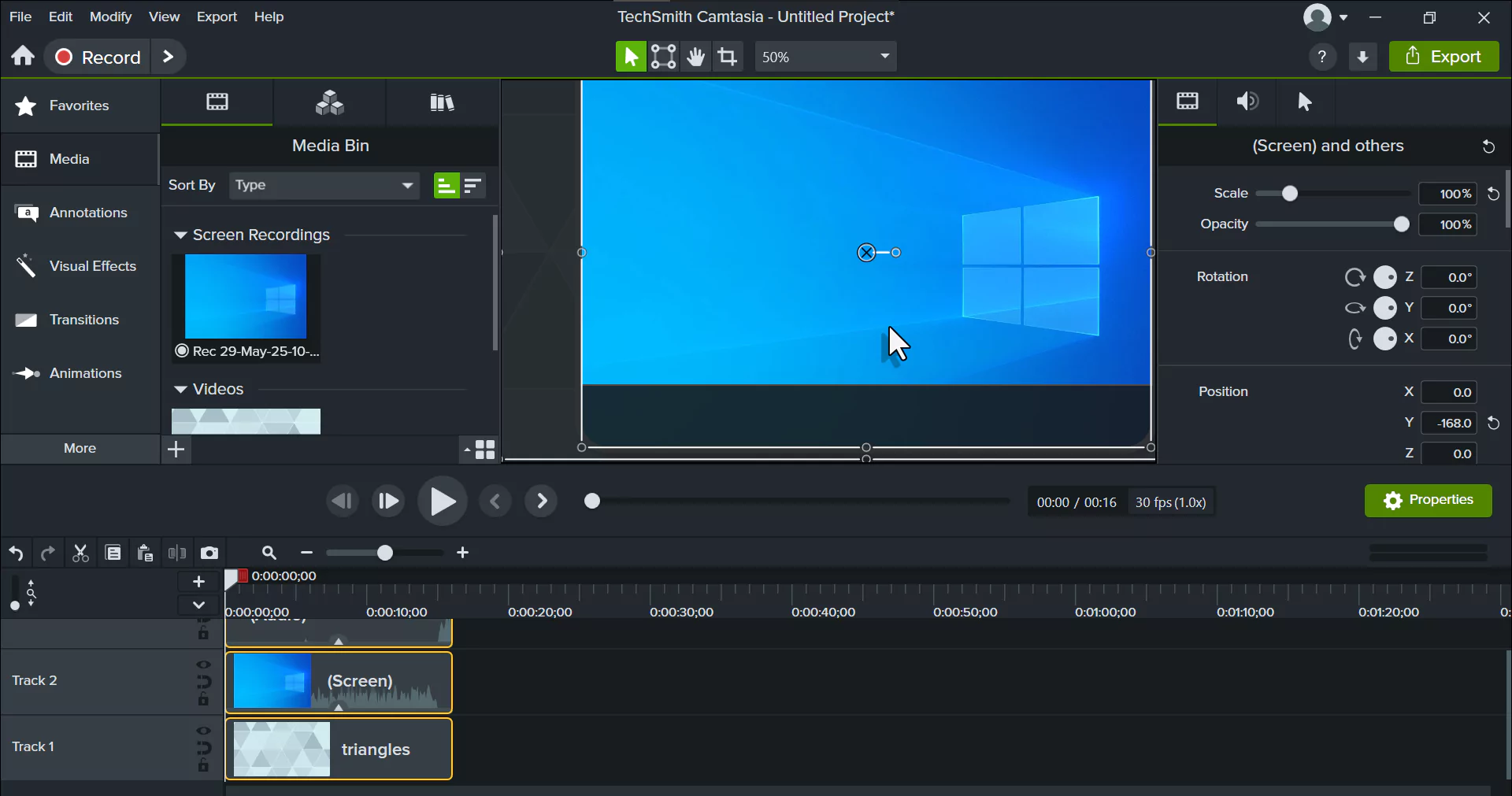Select the Edit arrow tool
Image resolution: width=1512 pixels, height=796 pixels.
click(631, 57)
